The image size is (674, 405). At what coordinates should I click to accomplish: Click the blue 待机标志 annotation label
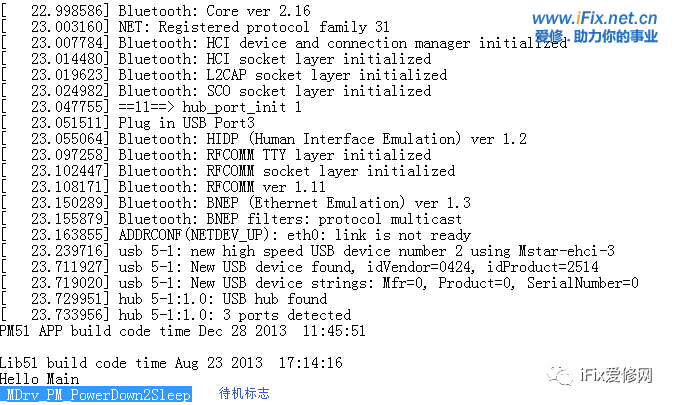pos(244,394)
